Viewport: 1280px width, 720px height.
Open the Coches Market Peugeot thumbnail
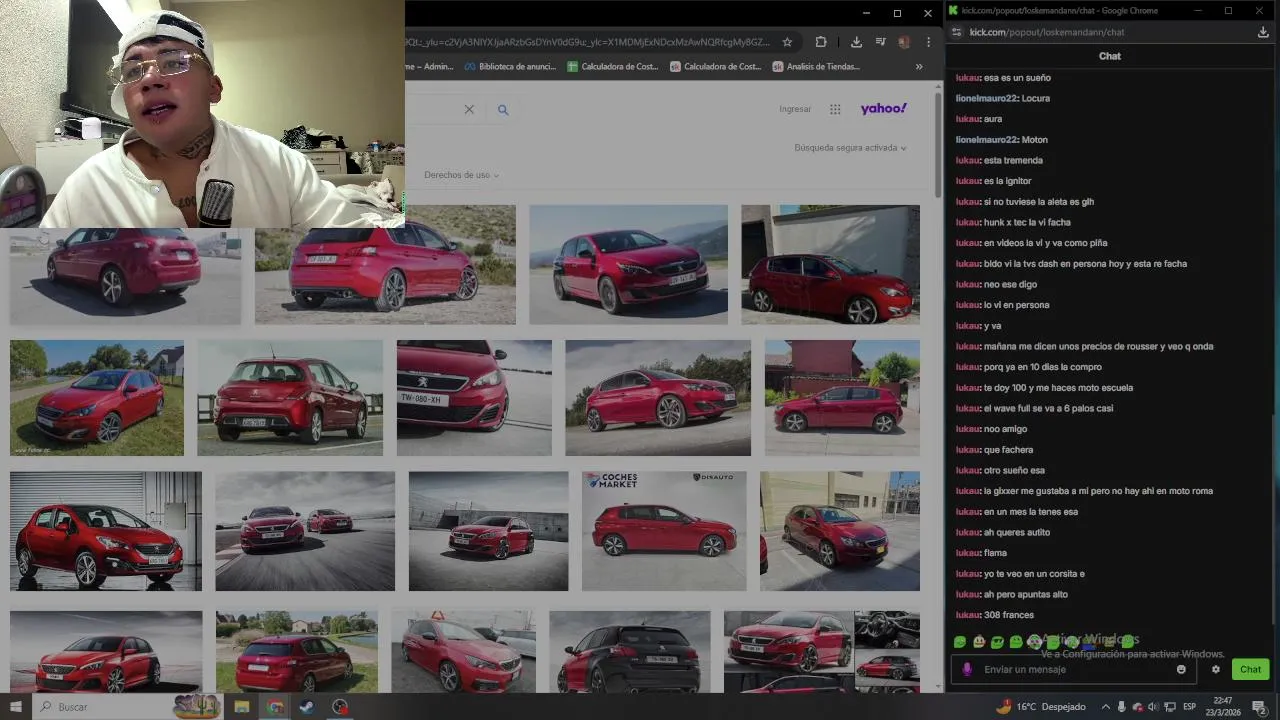664,531
